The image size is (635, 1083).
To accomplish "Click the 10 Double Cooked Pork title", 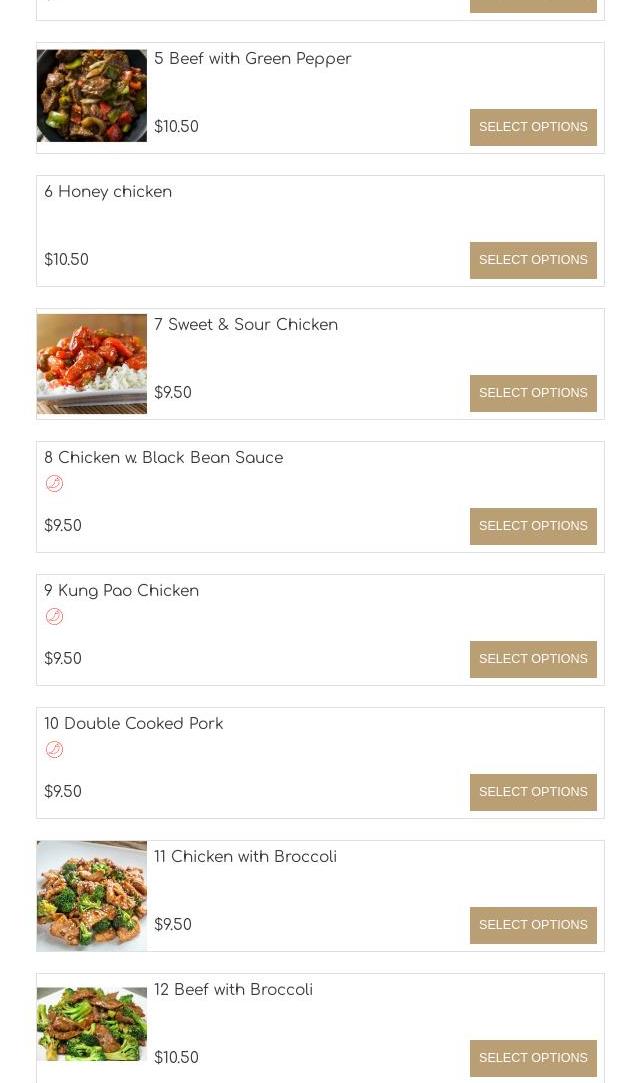I will (133, 724).
